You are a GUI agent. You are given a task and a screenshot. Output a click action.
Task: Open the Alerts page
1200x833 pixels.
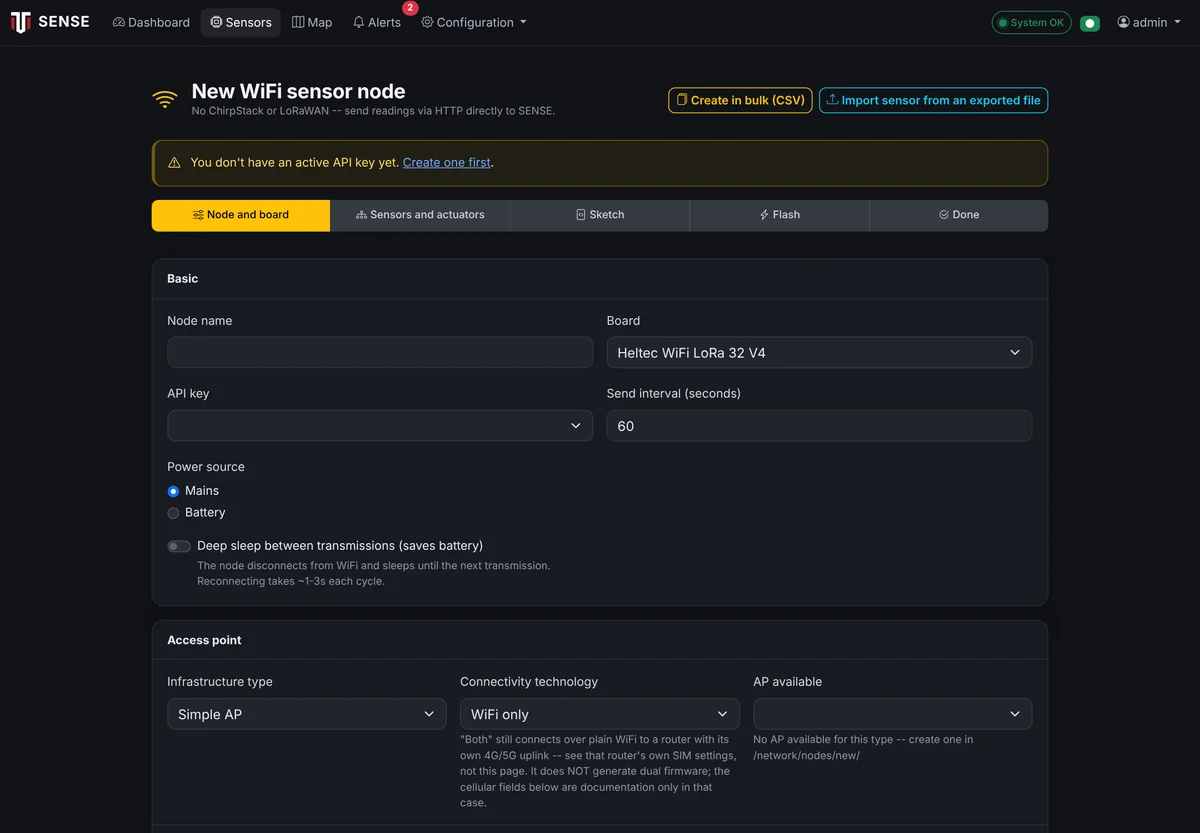[x=377, y=22]
